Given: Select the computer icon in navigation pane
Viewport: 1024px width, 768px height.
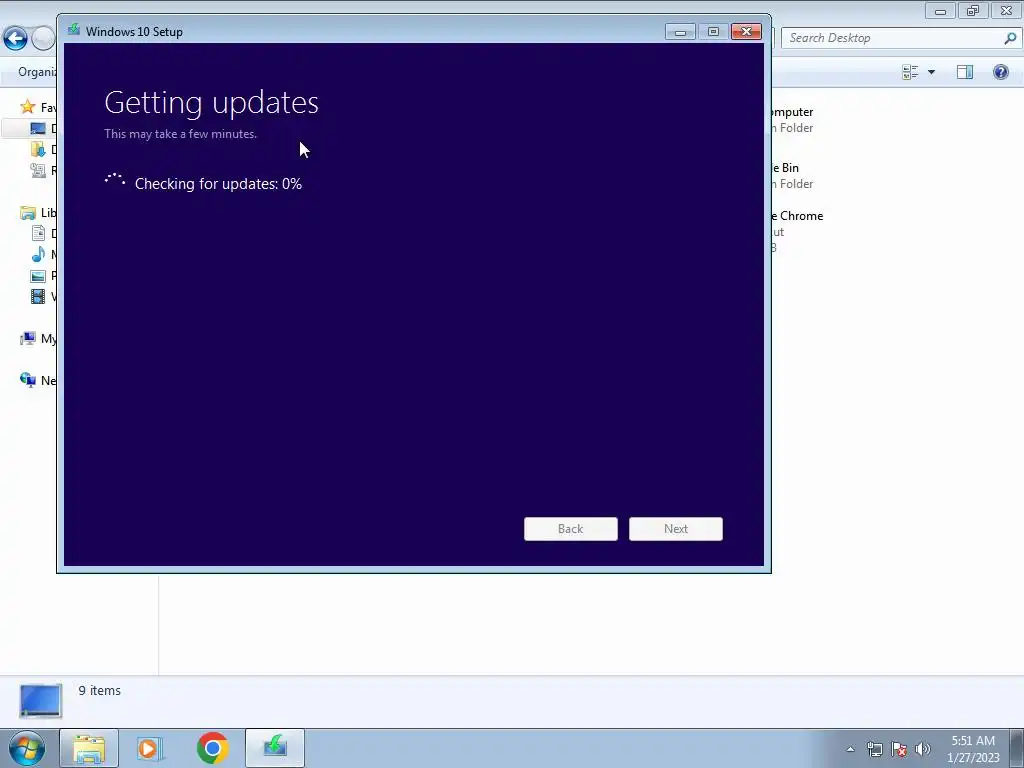Looking at the screenshot, I should pos(27,338).
